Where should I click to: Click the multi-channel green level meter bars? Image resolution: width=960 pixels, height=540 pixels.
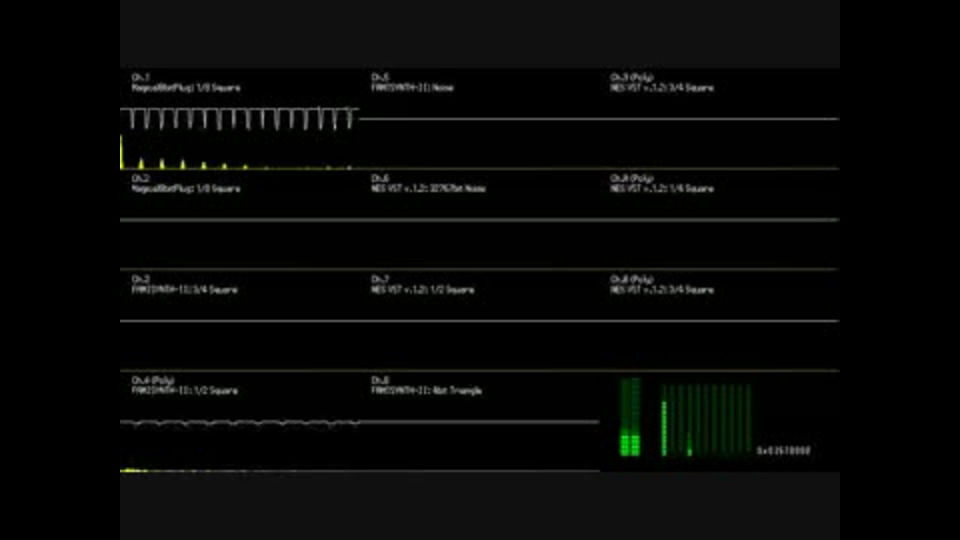(706, 421)
